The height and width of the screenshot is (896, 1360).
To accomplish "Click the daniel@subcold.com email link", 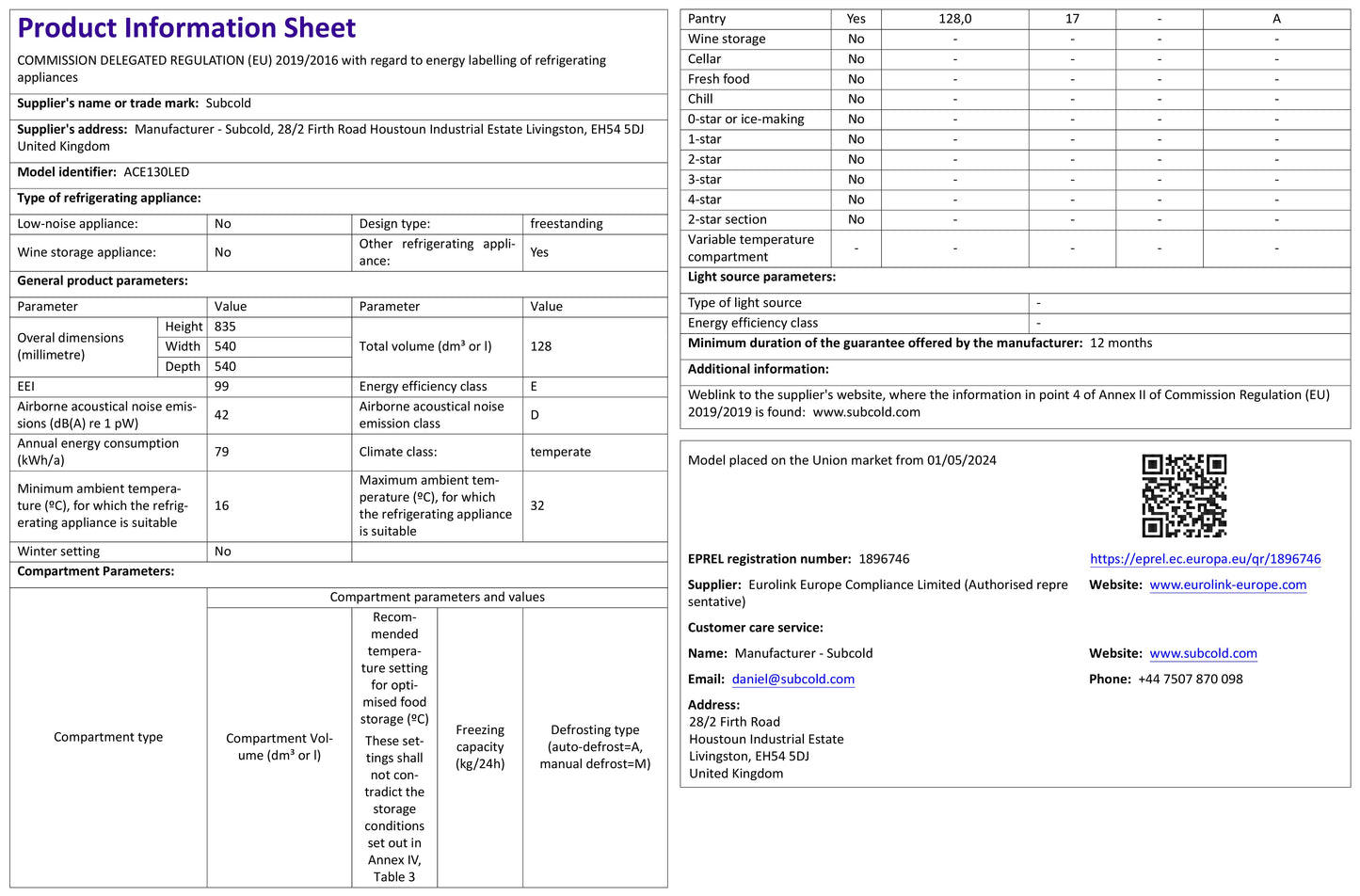I will coord(792,680).
